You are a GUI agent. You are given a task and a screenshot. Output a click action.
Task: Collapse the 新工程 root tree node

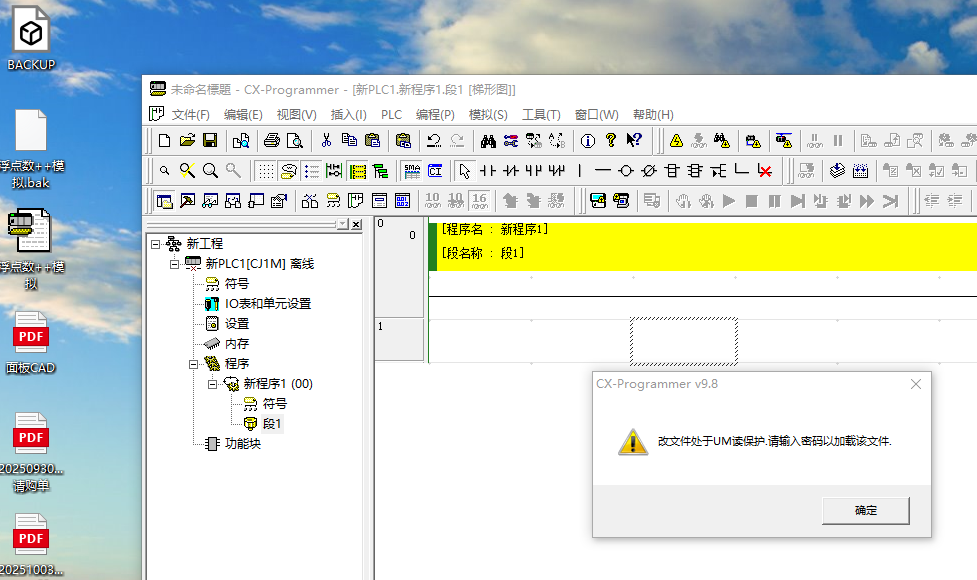155,244
